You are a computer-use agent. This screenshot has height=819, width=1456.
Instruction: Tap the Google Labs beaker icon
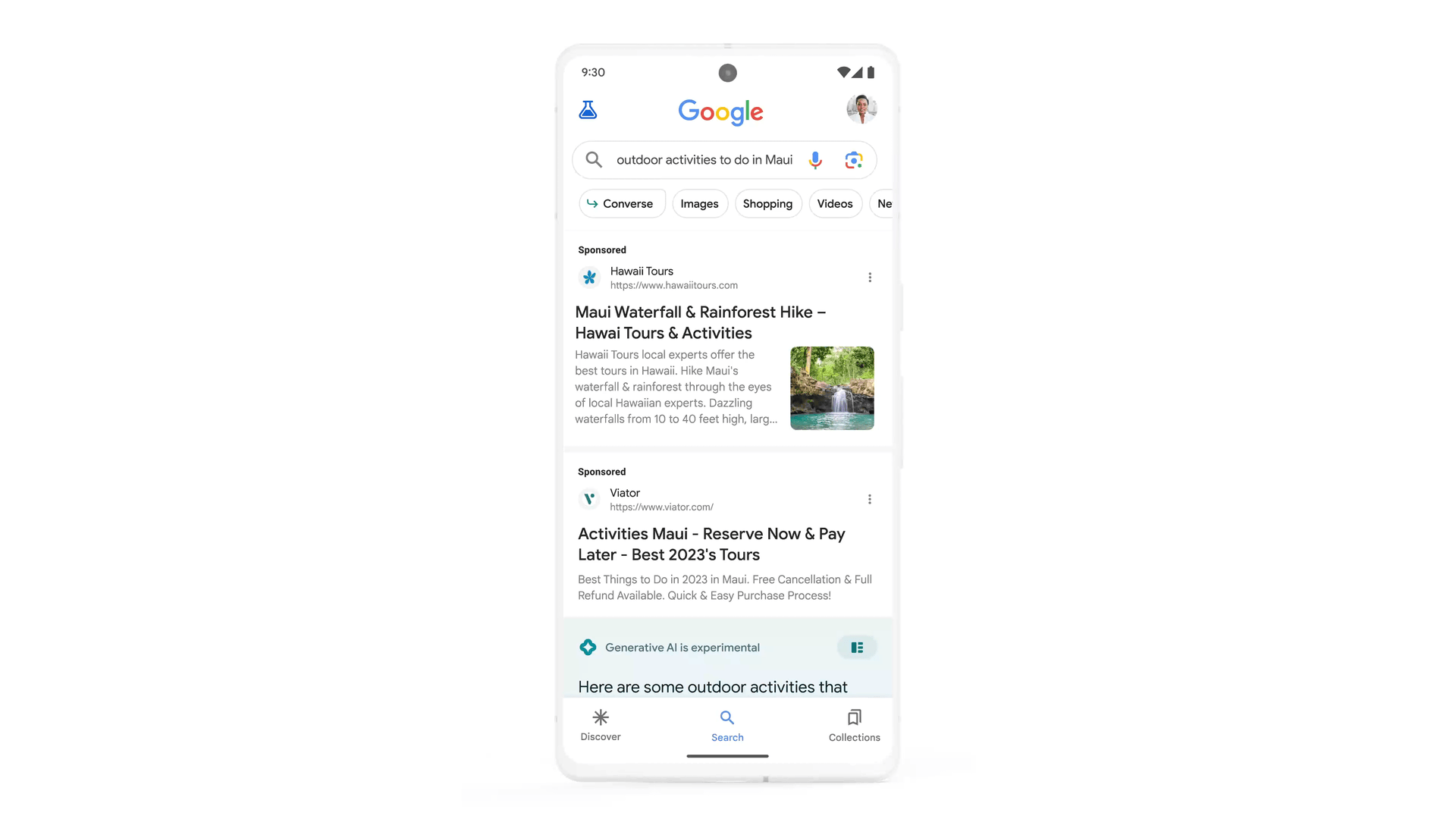588,110
